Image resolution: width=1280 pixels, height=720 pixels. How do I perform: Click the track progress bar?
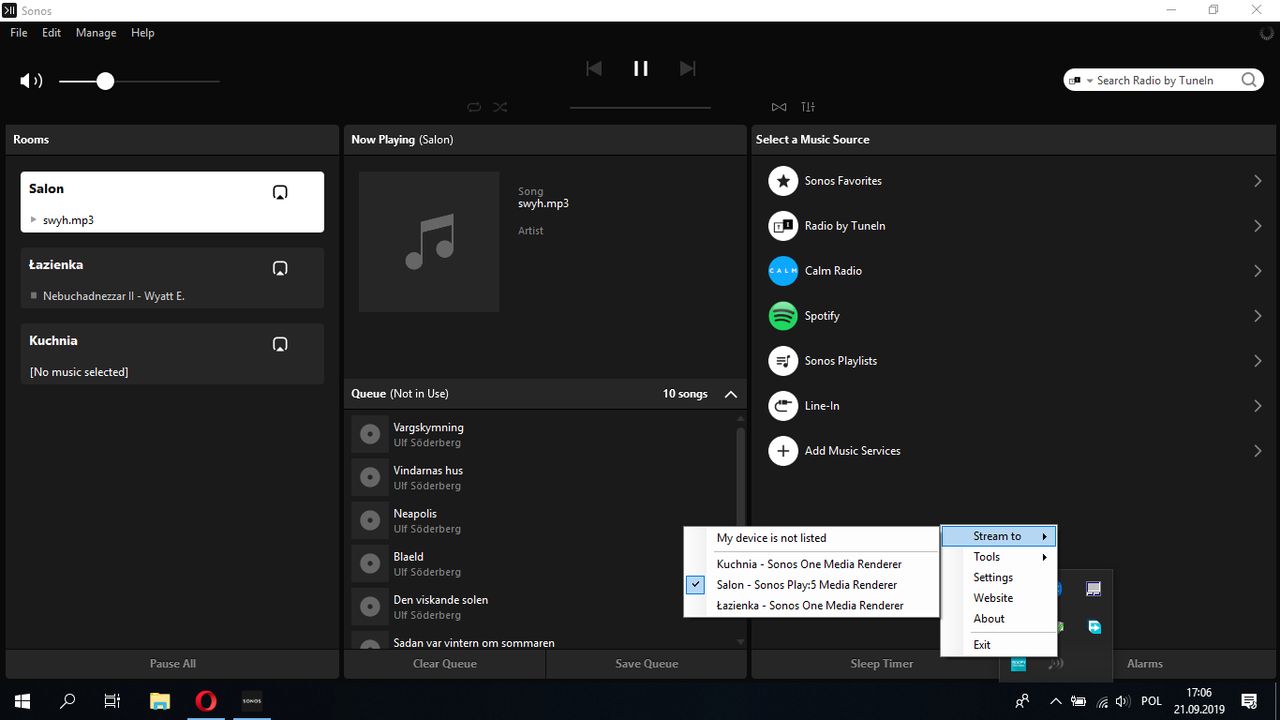(x=640, y=107)
